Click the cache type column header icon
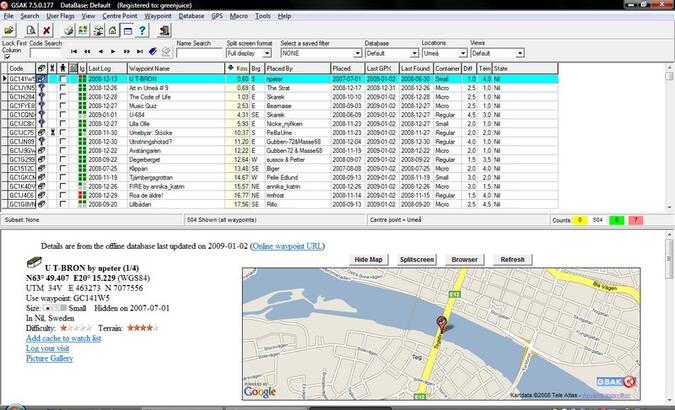 (x=41, y=68)
